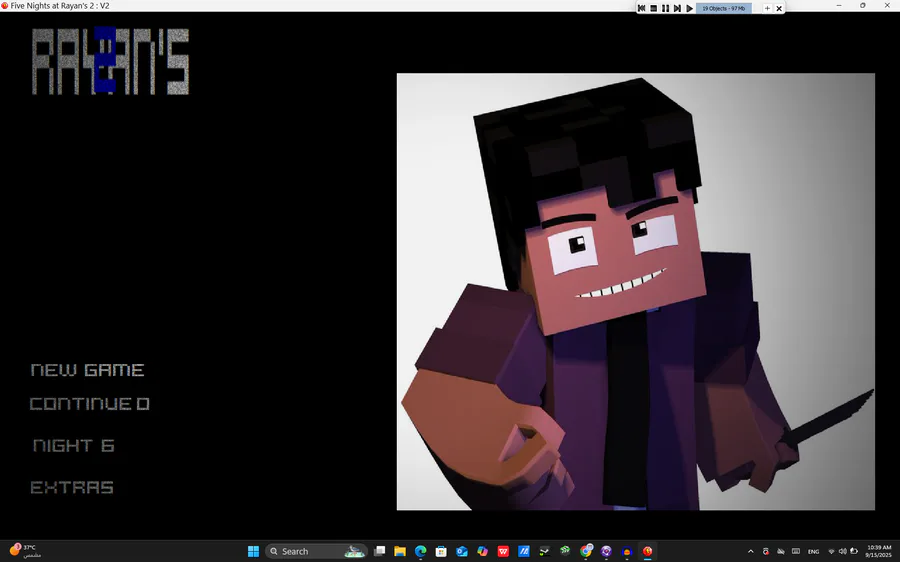Launch Microsoft Edge from taskbar
The width and height of the screenshot is (900, 562).
421,551
